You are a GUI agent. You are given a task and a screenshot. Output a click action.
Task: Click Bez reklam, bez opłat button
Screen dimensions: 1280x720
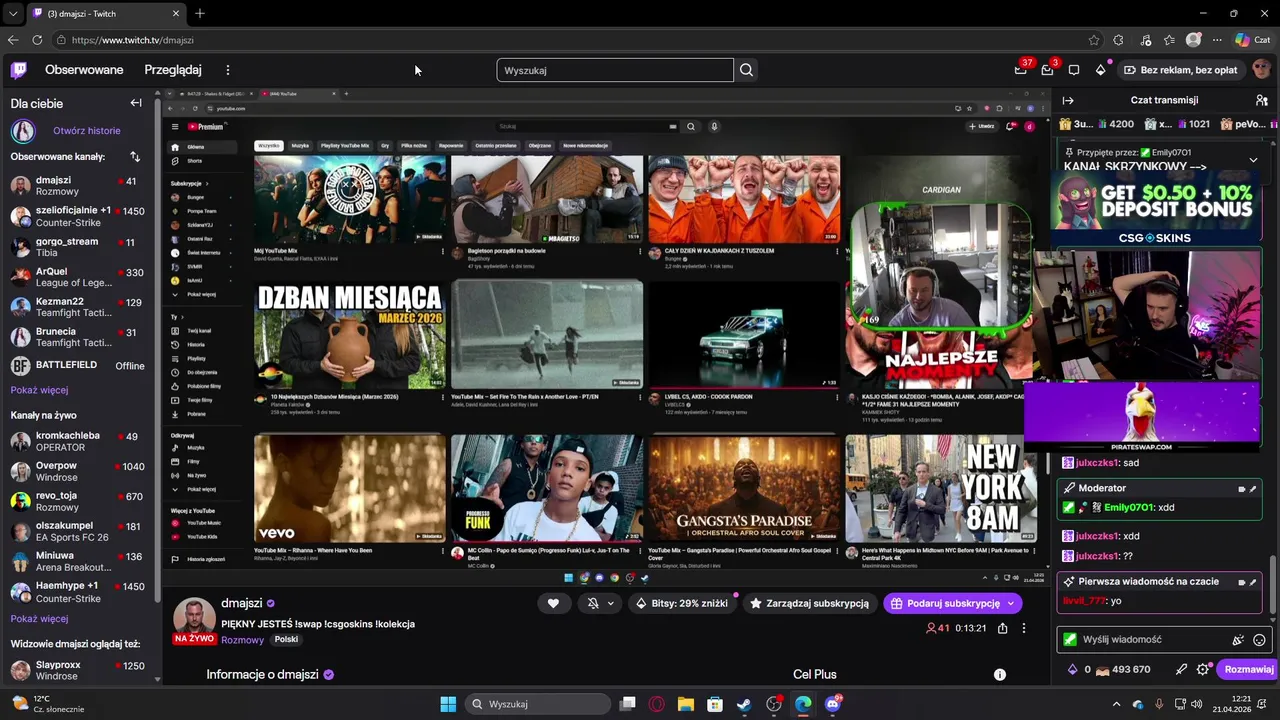tap(1181, 70)
